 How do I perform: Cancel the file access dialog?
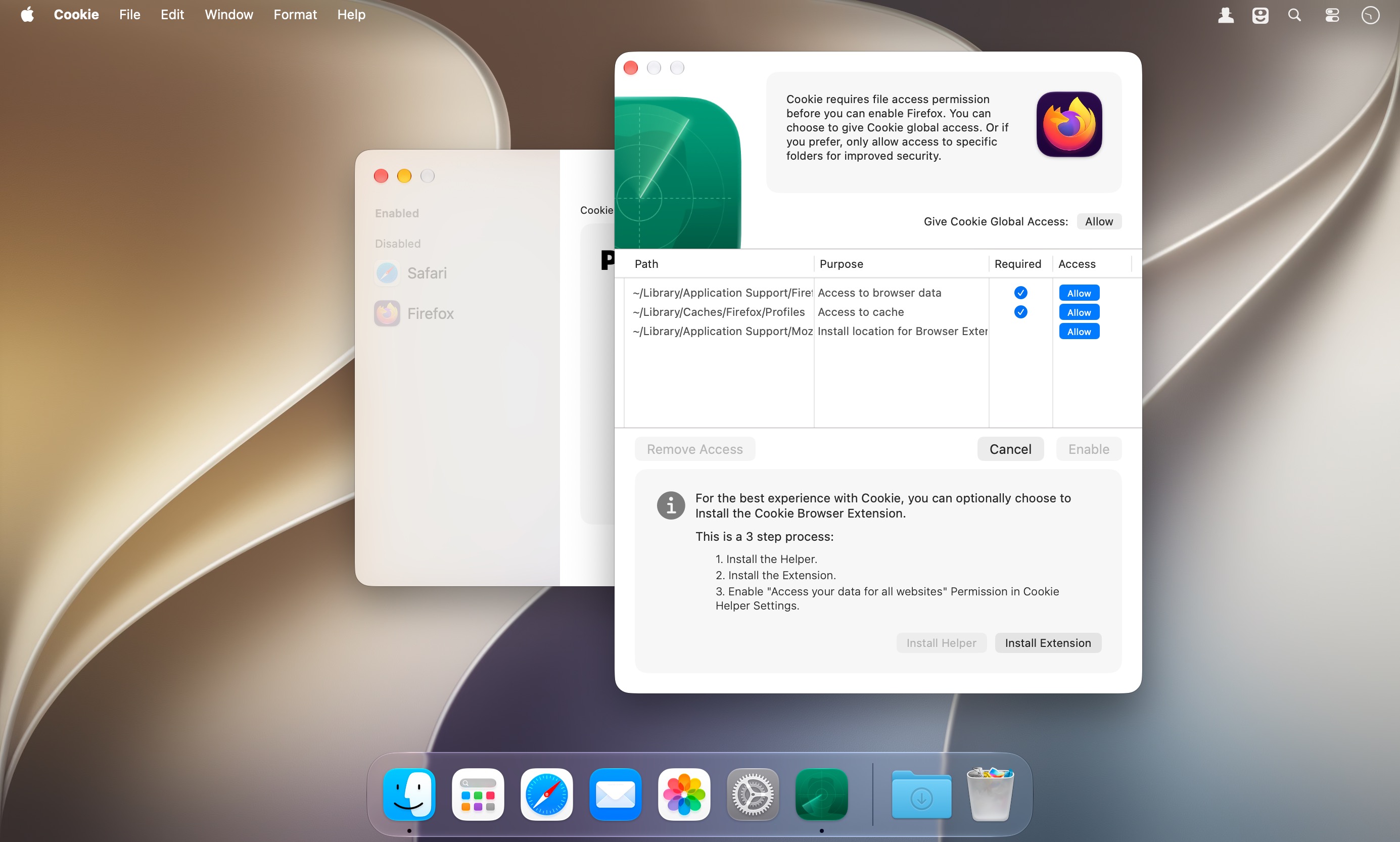(x=1010, y=449)
